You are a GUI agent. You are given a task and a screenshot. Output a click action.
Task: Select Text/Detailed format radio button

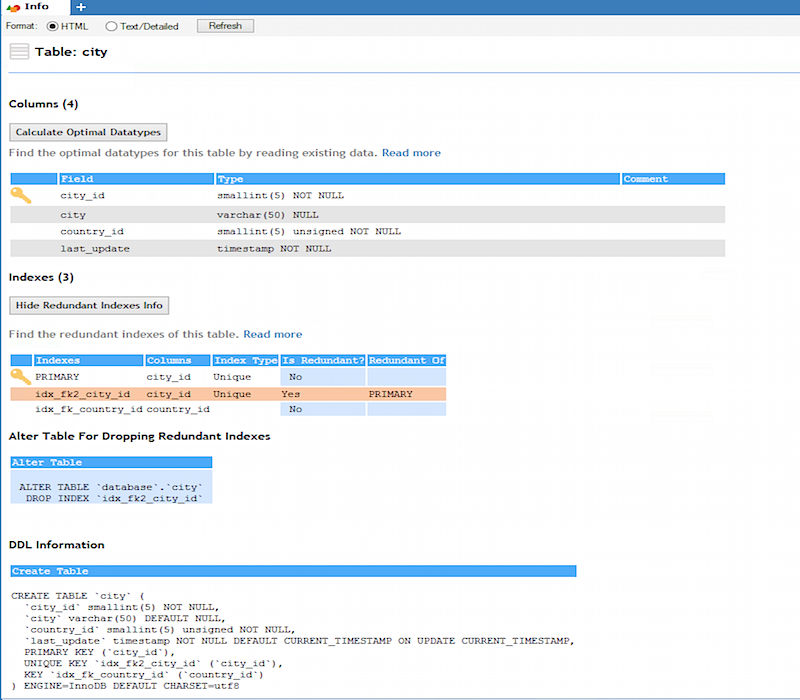[x=111, y=26]
